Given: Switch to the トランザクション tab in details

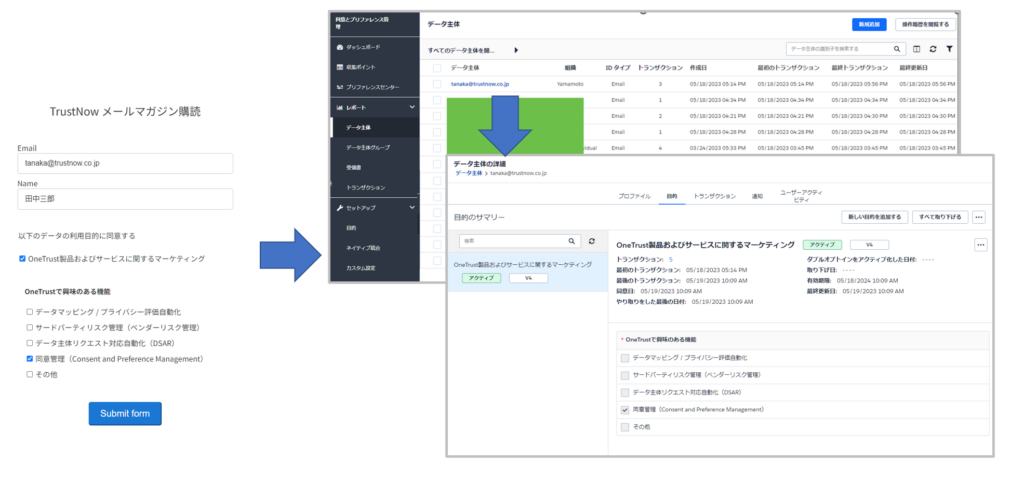Looking at the screenshot, I should 714,196.
